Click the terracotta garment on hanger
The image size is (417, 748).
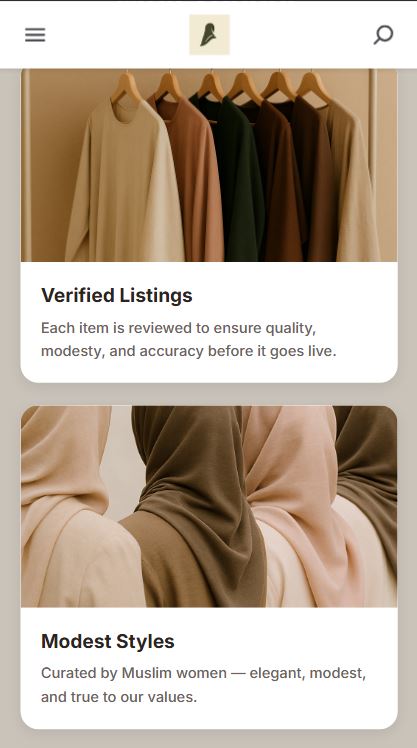[193, 181]
